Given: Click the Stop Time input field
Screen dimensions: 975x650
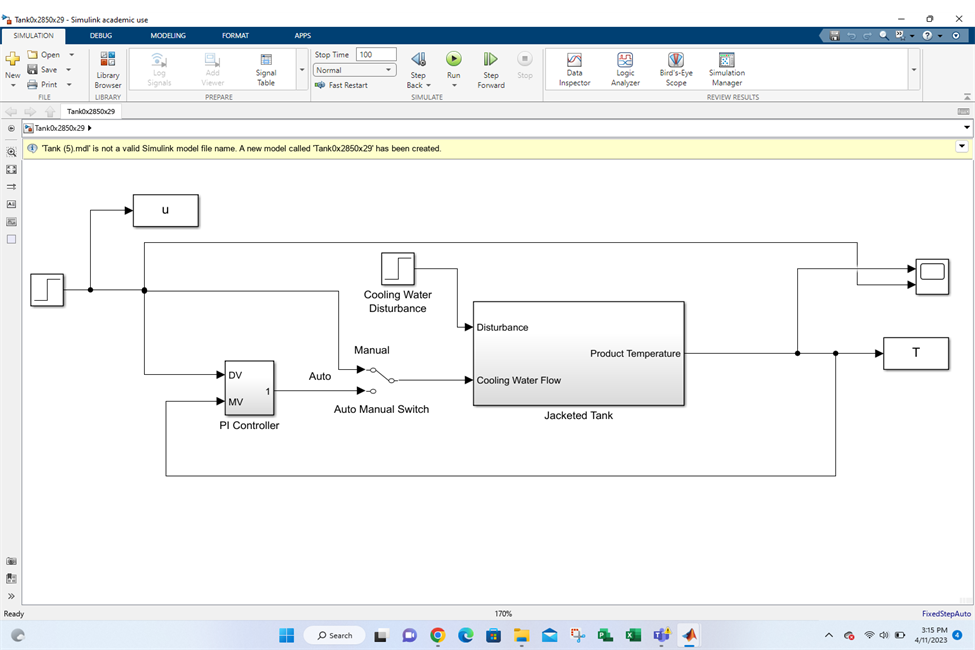Looking at the screenshot, I should (x=376, y=55).
